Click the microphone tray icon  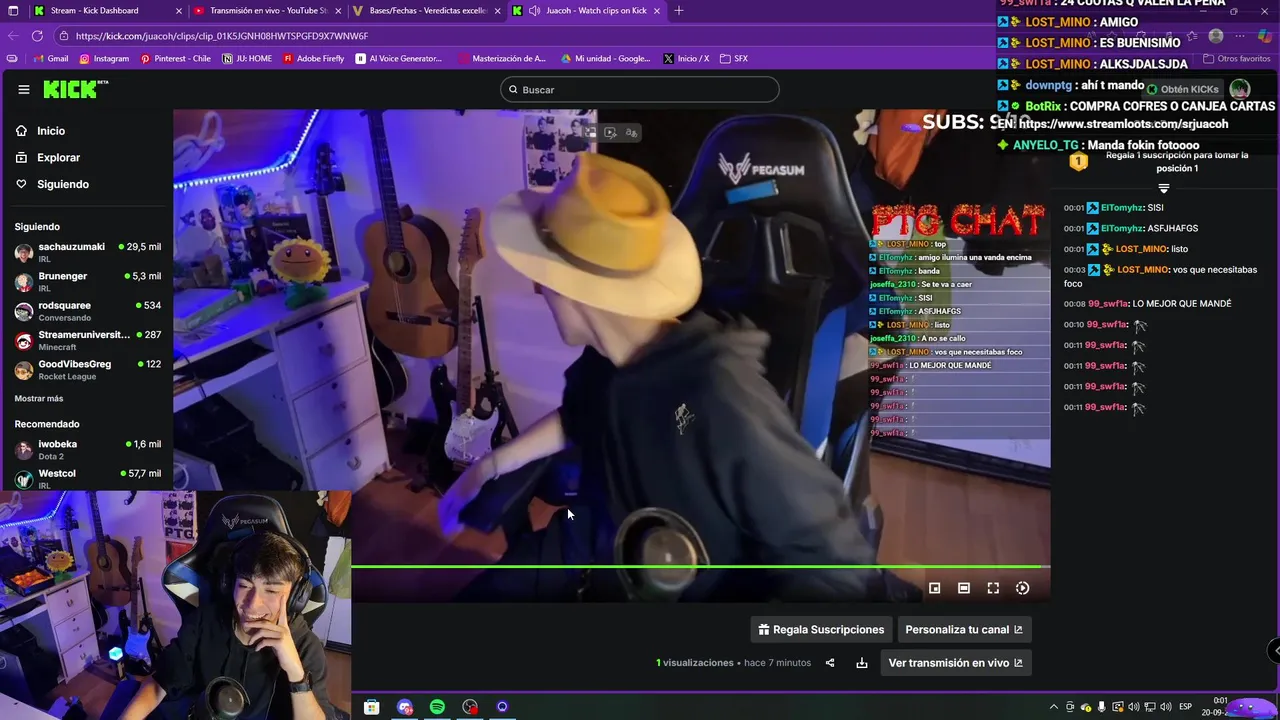tap(1102, 707)
